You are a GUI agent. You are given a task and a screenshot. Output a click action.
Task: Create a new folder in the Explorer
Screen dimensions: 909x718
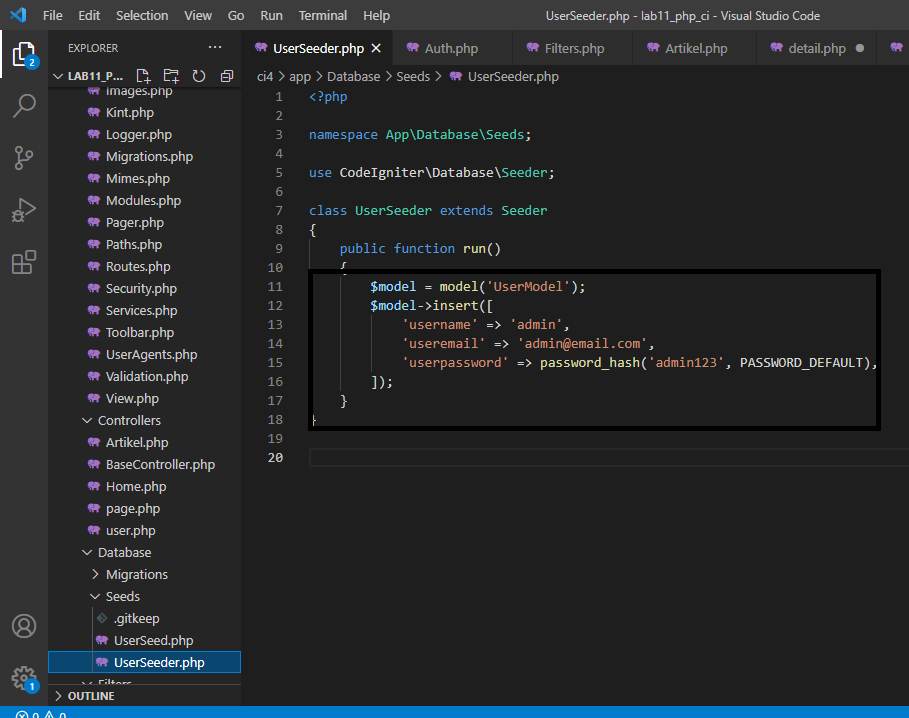[x=170, y=75]
